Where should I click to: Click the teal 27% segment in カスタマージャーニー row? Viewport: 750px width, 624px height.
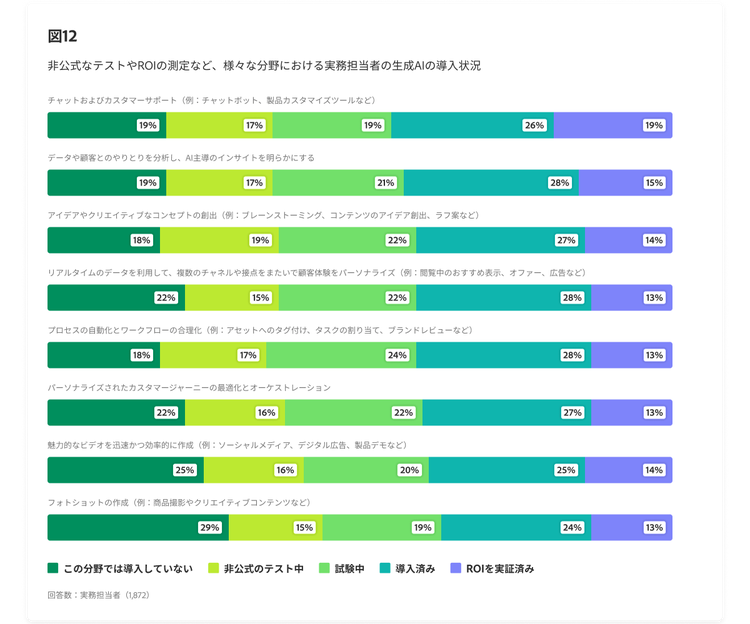click(507, 412)
